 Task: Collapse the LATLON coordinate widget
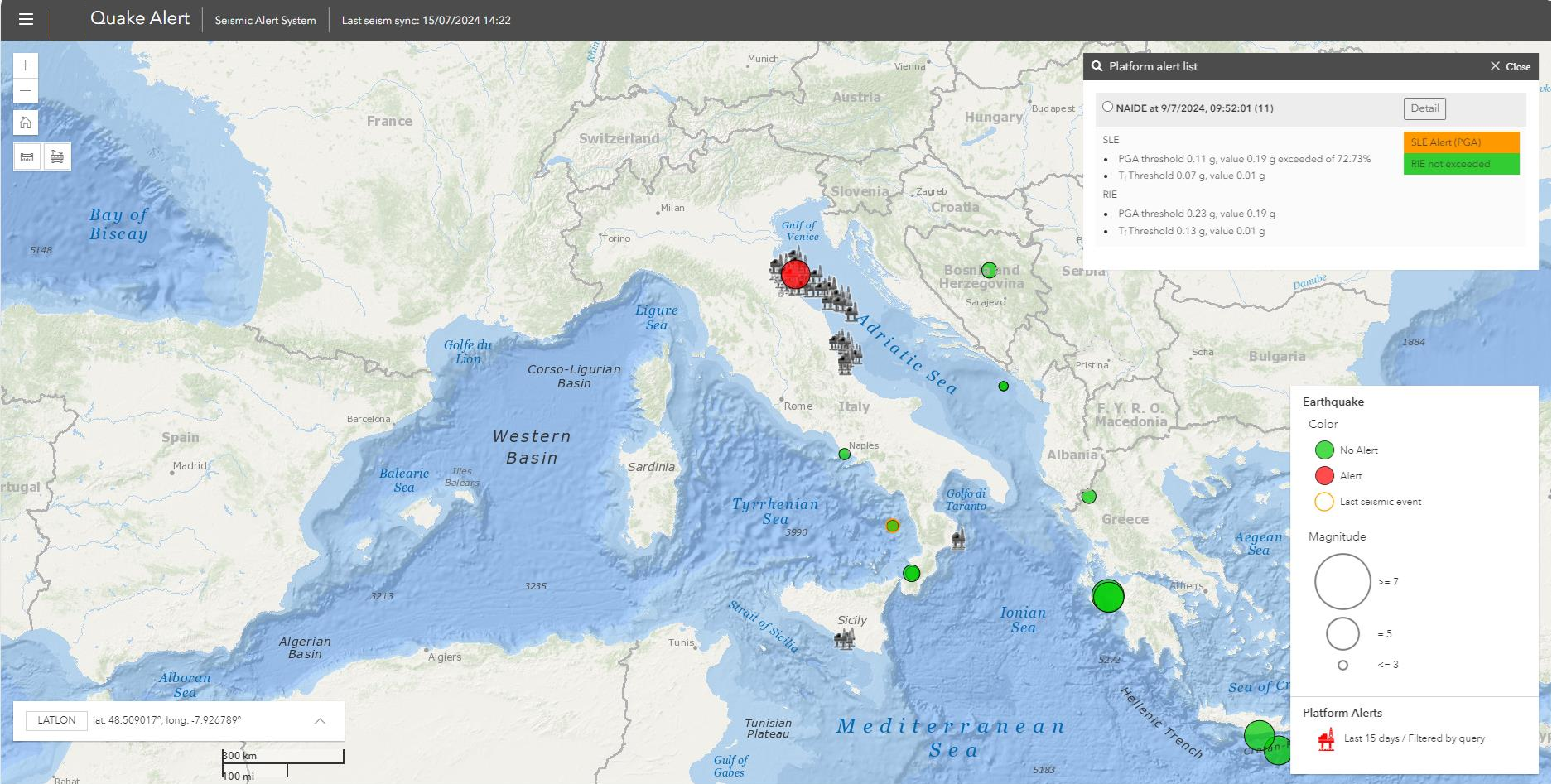[x=318, y=720]
